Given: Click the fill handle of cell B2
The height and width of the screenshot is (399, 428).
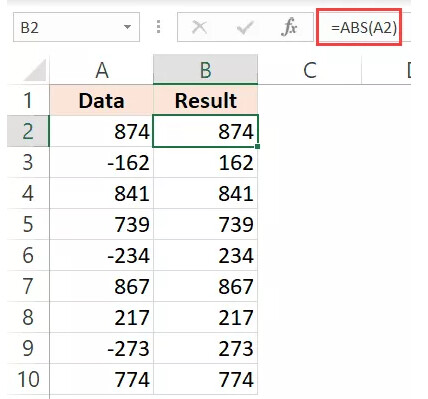Looking at the screenshot, I should point(258,146).
